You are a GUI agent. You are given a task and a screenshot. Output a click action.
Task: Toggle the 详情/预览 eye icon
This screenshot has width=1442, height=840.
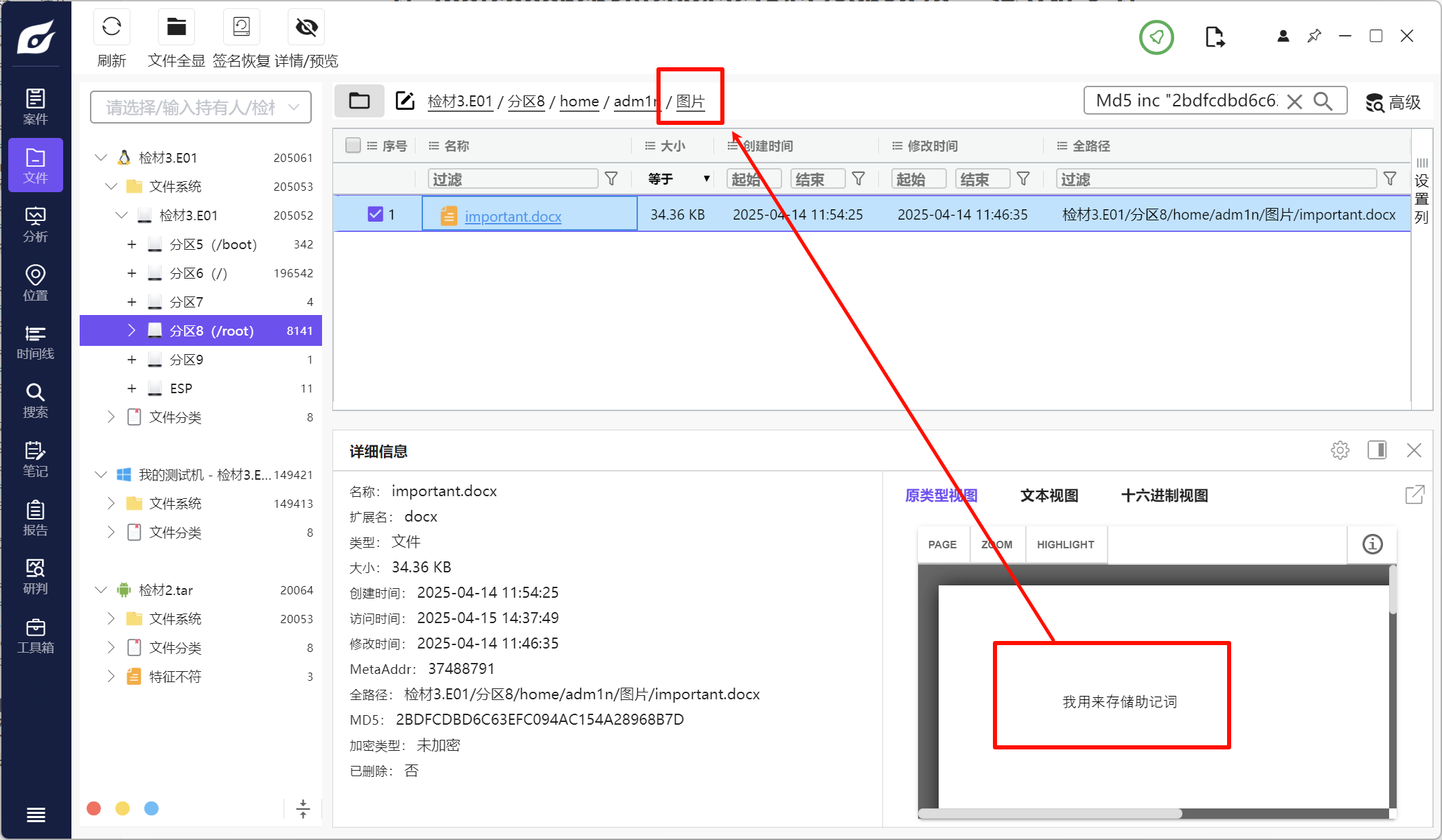coord(306,27)
